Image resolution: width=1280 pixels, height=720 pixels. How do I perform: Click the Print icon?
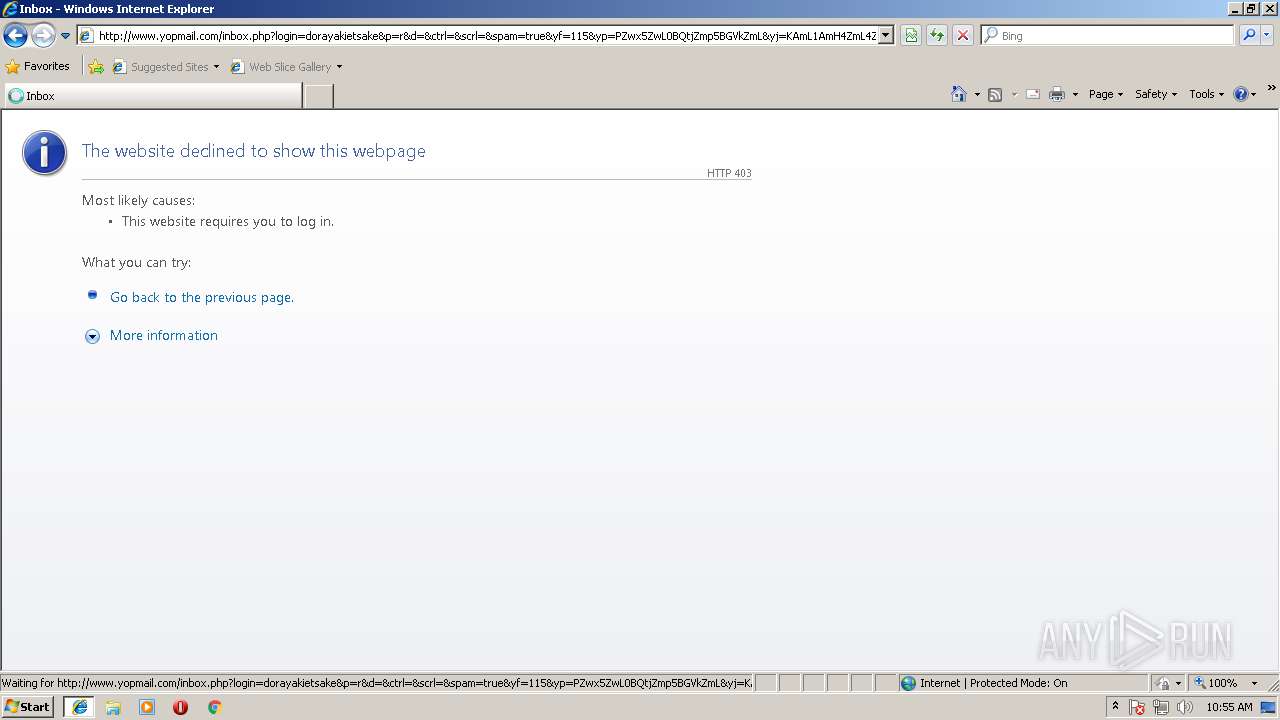(x=1057, y=94)
